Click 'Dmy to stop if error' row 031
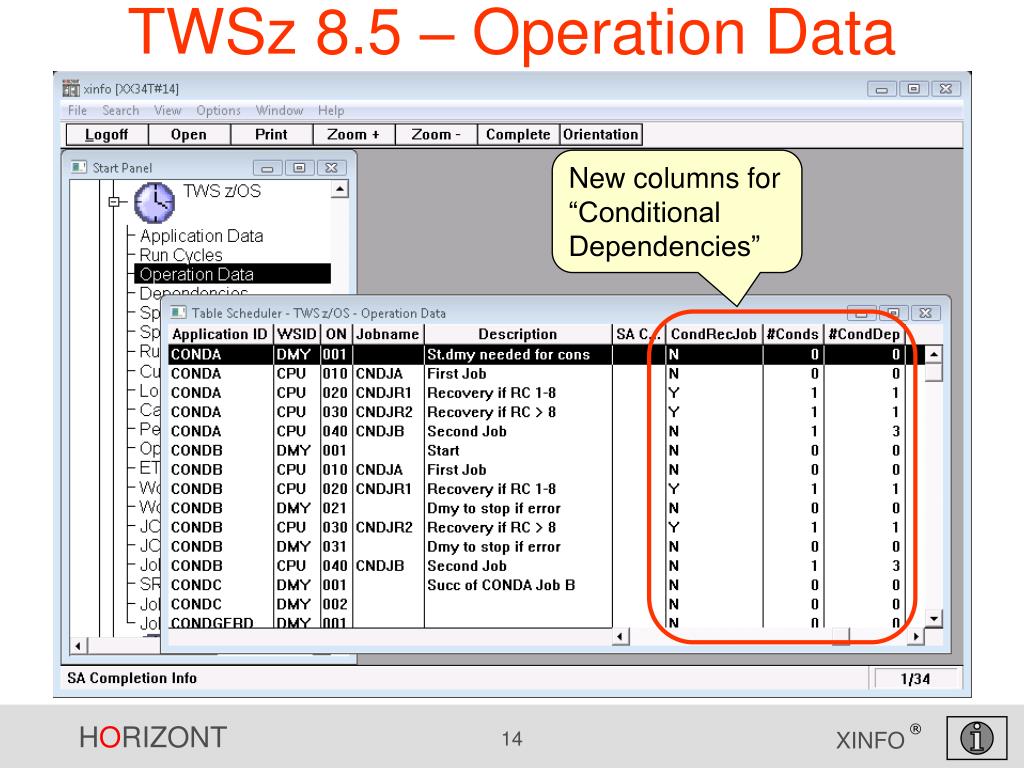 point(494,547)
